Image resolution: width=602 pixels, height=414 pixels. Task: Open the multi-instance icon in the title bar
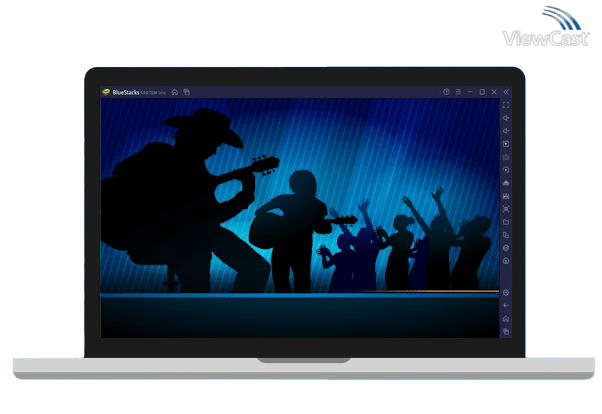click(187, 92)
